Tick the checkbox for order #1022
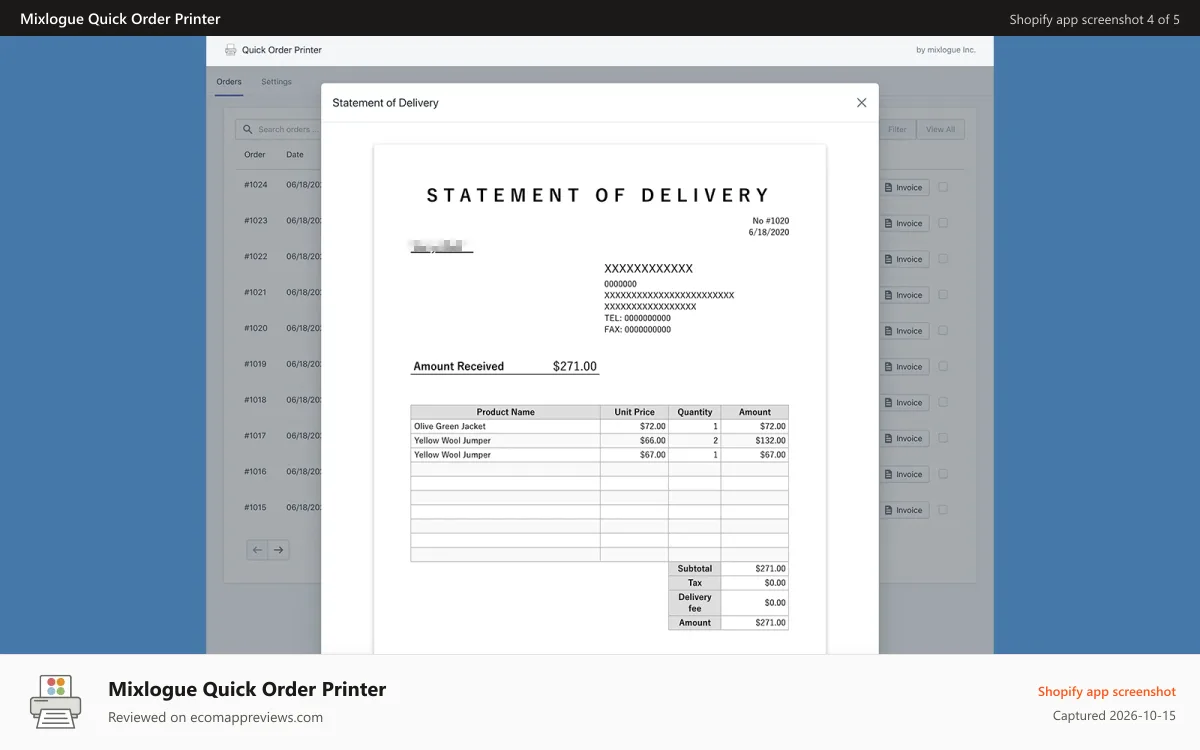Screen dimensions: 1200x750 click(x=943, y=259)
